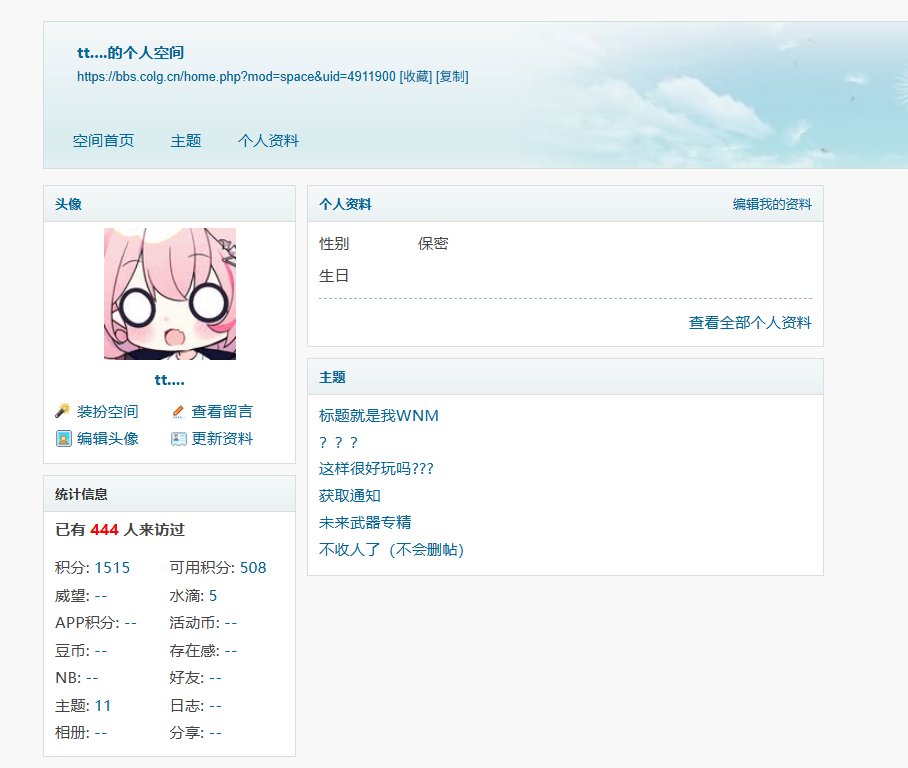Click the 主题 count 11

(102, 705)
